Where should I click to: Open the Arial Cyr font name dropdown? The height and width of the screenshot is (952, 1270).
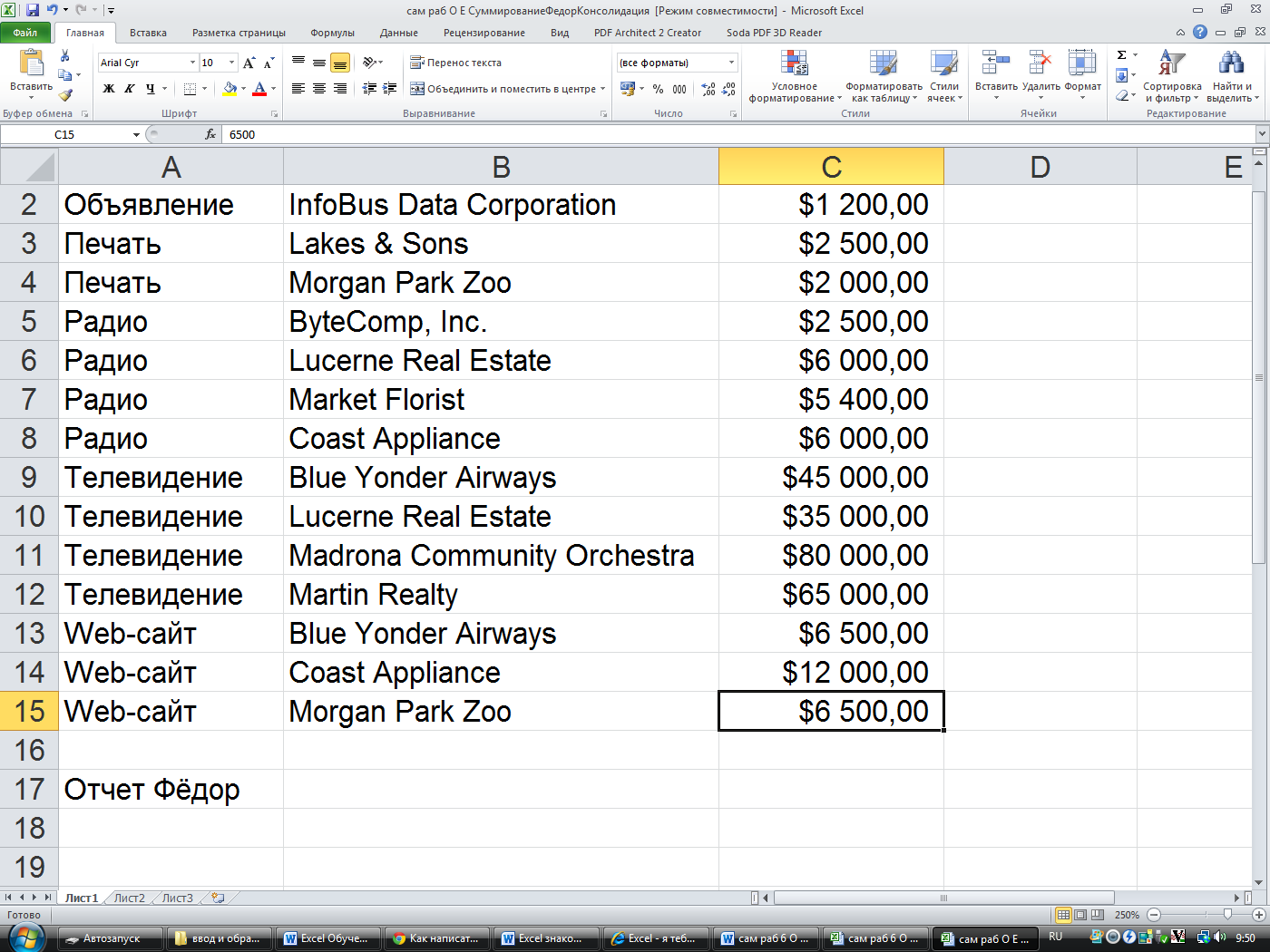(x=192, y=63)
